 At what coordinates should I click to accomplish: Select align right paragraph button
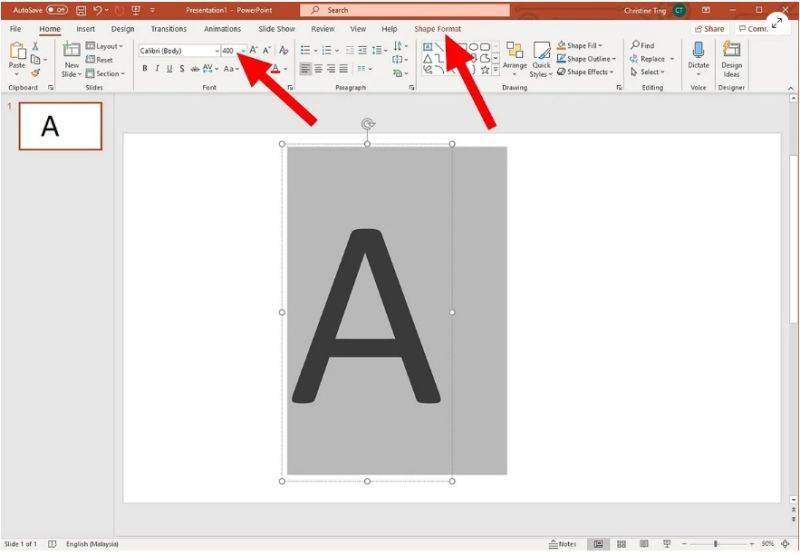click(x=331, y=68)
